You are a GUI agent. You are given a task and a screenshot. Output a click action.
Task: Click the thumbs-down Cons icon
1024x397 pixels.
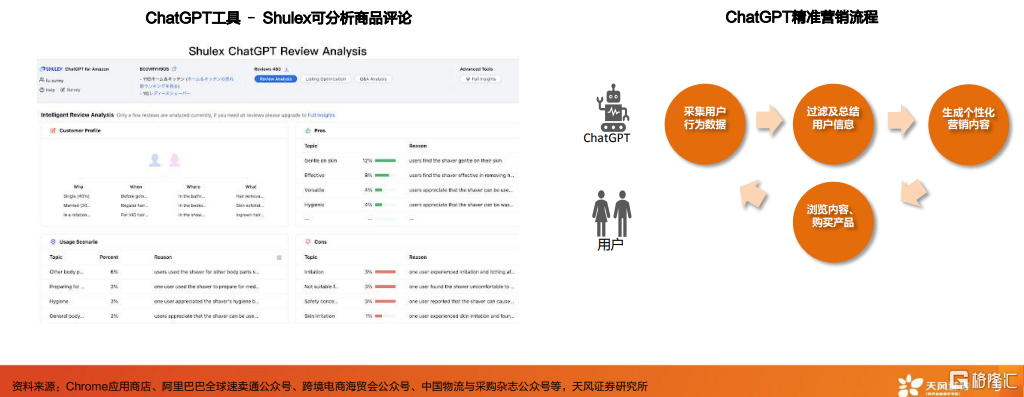click(308, 242)
